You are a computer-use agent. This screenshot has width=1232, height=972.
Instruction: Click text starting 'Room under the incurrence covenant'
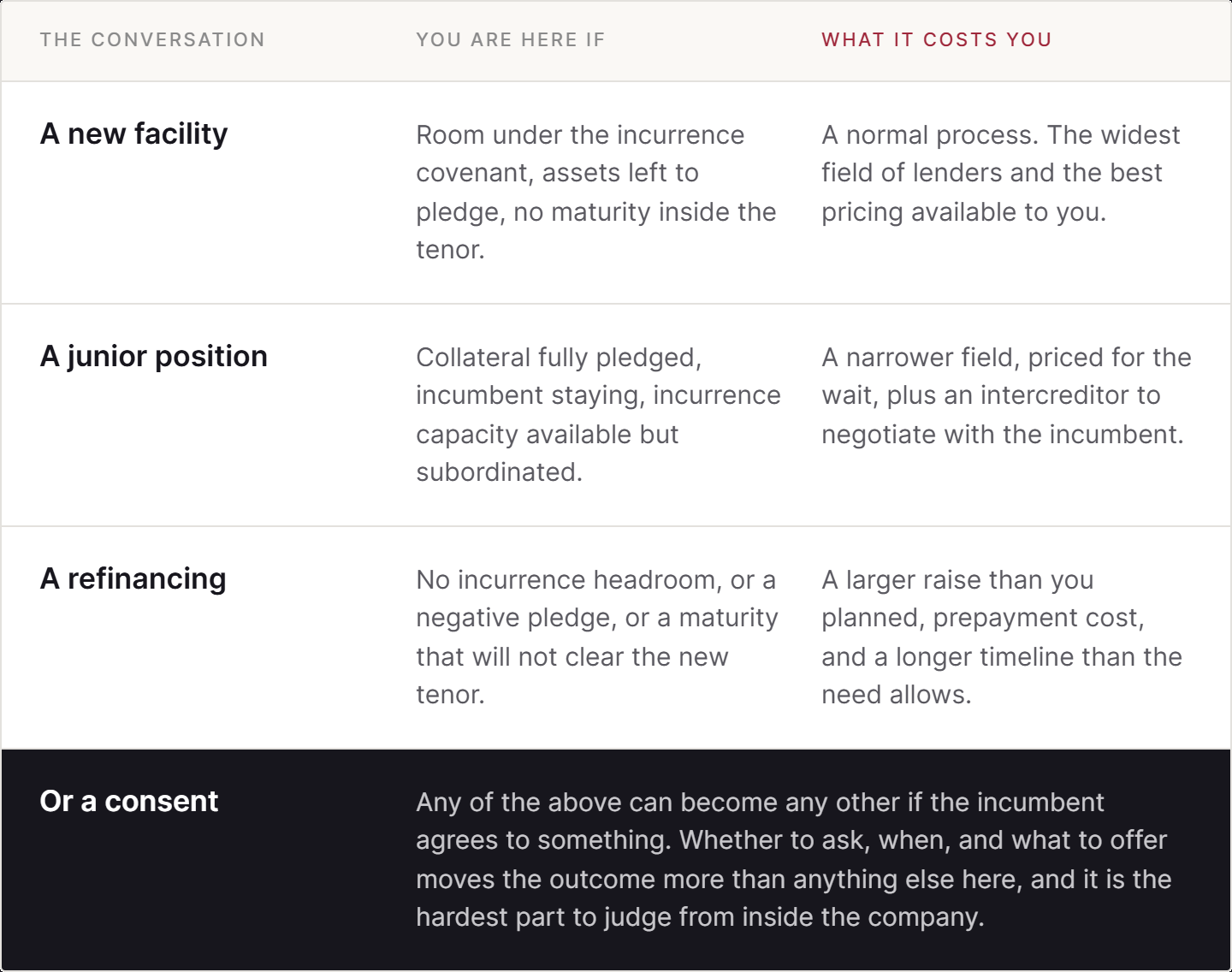click(596, 193)
